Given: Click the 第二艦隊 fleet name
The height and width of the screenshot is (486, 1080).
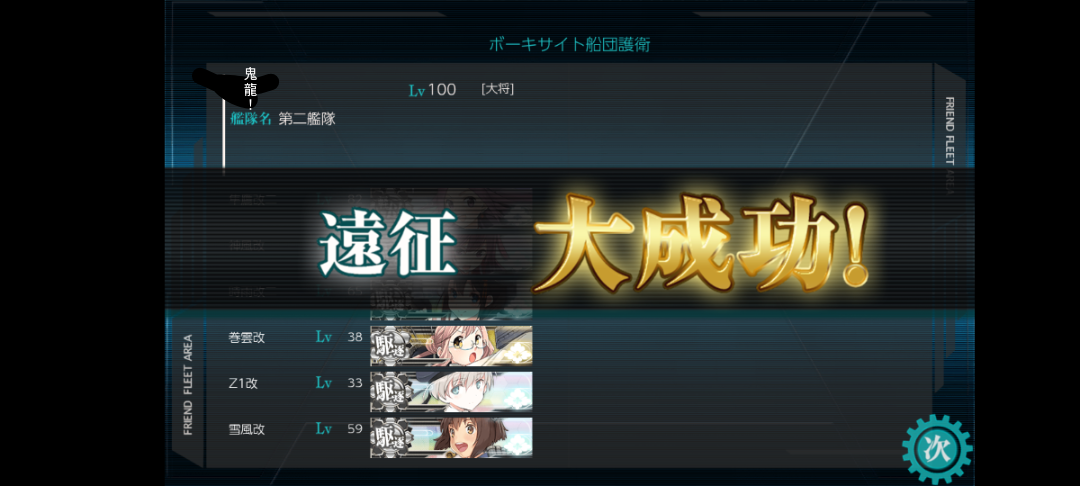Looking at the screenshot, I should click(x=307, y=118).
